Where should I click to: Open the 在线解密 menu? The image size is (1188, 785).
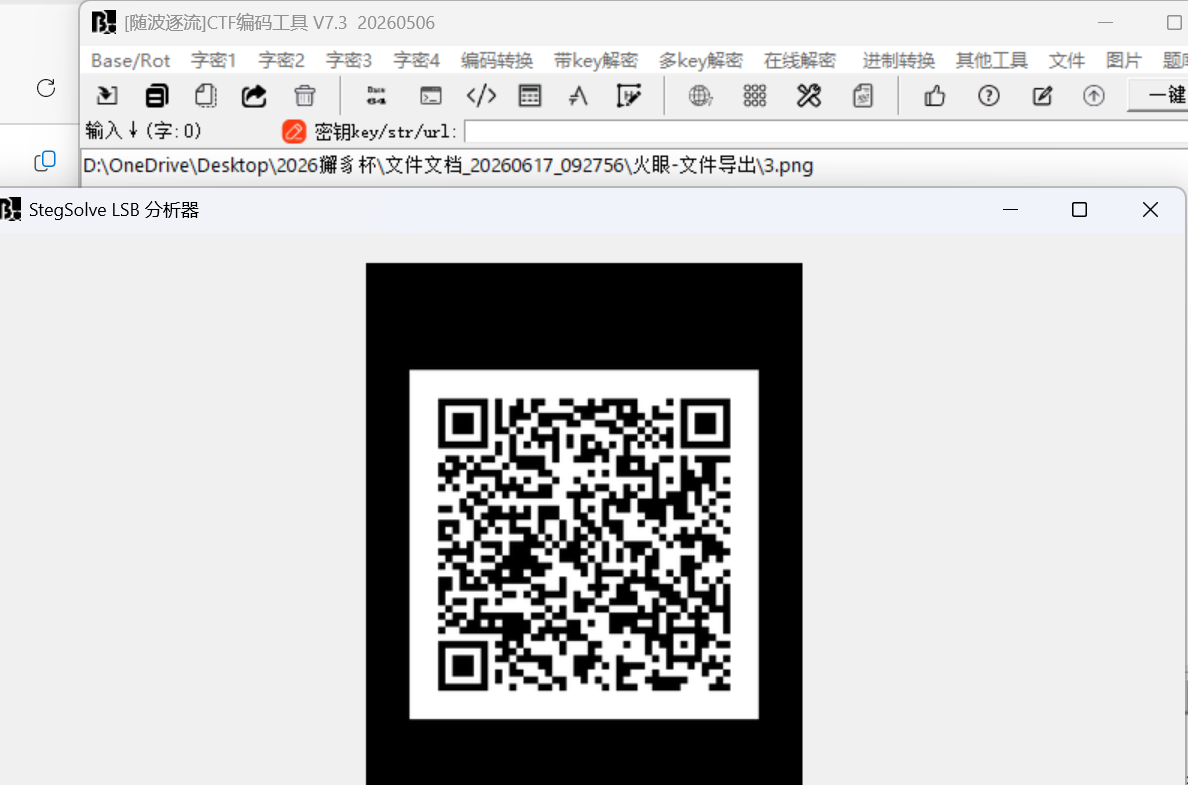point(799,61)
